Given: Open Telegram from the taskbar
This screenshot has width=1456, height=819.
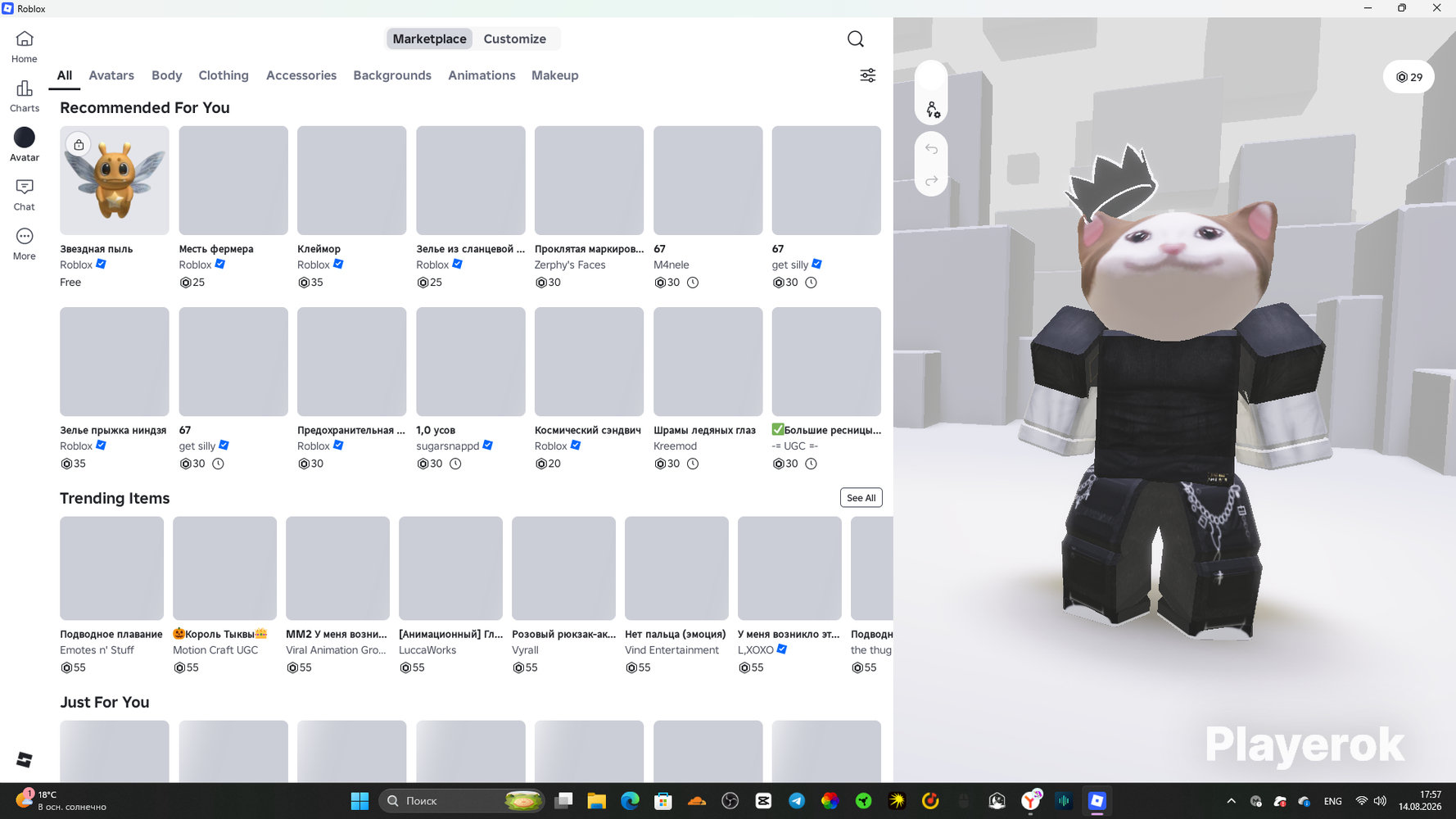Looking at the screenshot, I should tap(797, 801).
